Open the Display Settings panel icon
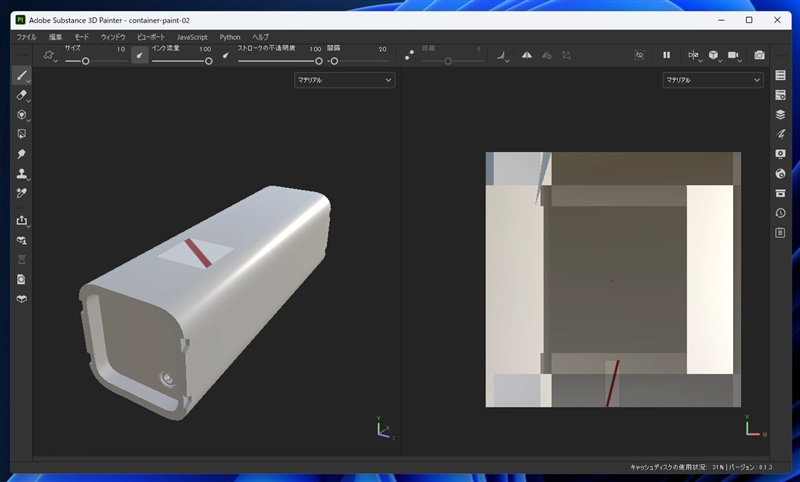 [780, 154]
